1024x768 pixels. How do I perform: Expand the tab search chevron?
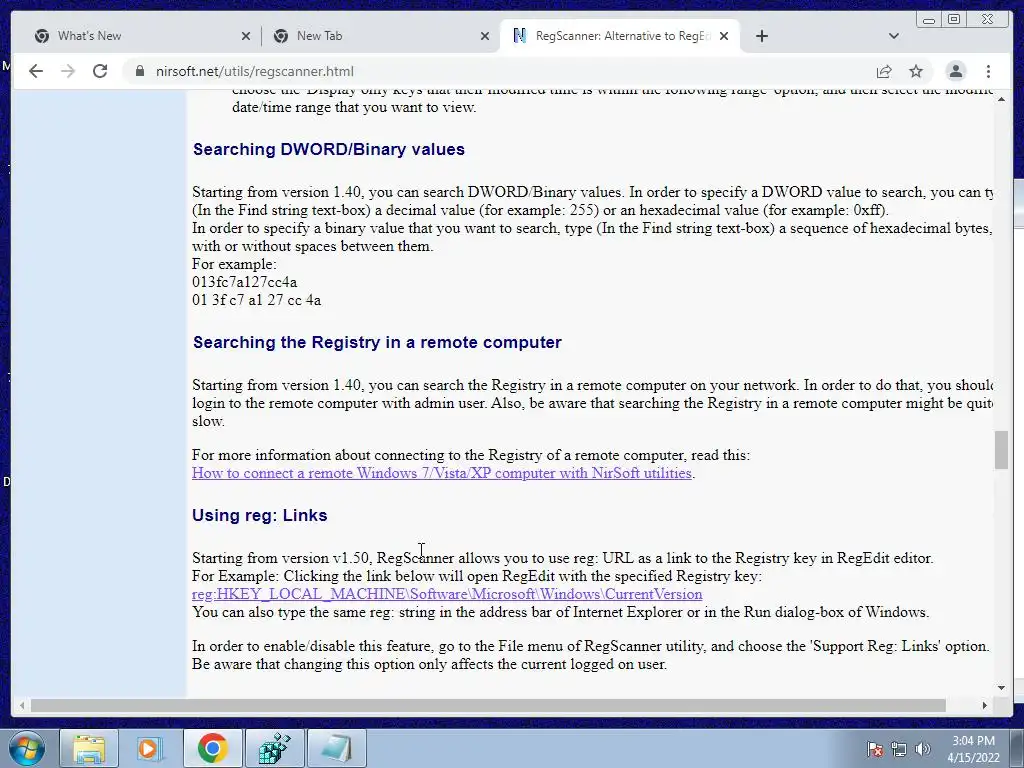pos(894,36)
